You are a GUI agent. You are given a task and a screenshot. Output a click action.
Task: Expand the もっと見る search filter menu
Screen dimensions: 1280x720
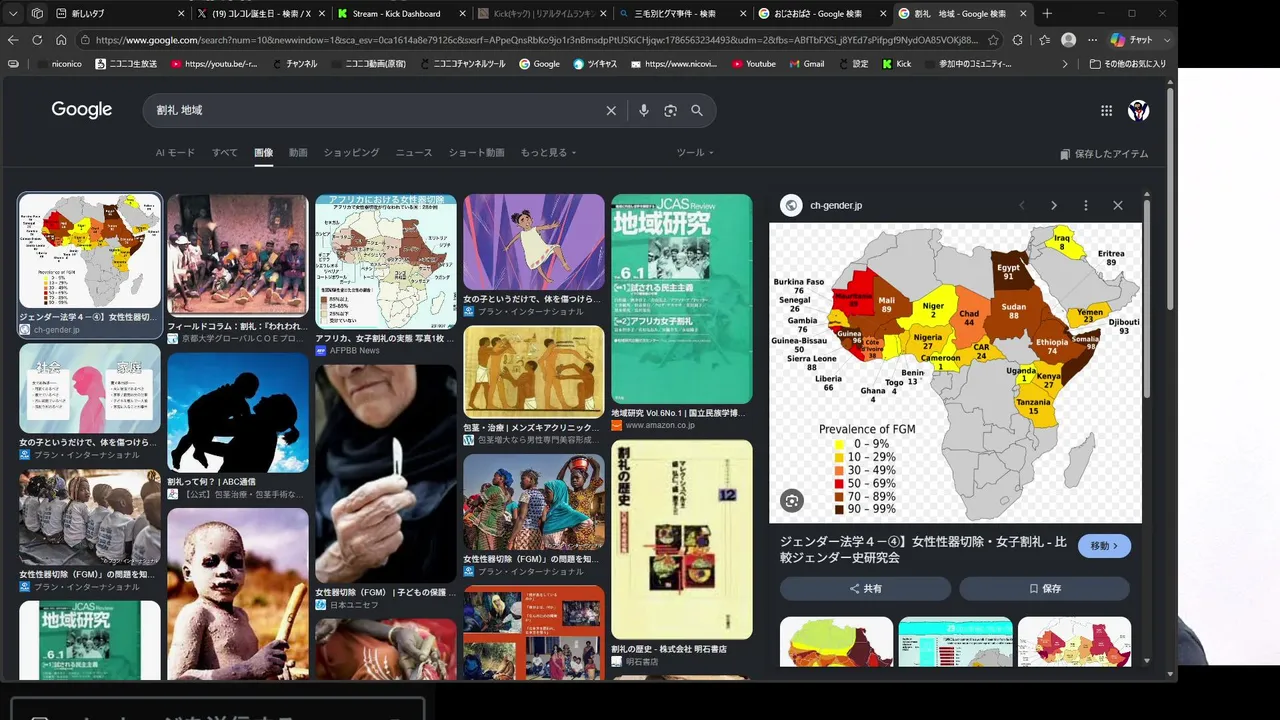pyautogui.click(x=548, y=153)
